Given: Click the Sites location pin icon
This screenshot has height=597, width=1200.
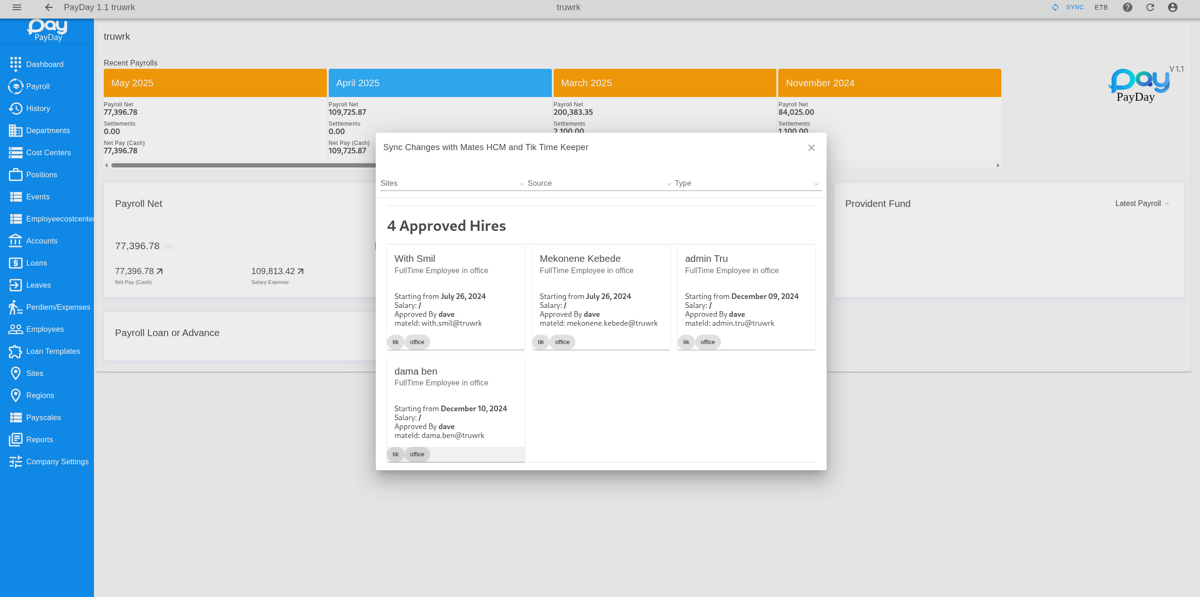Looking at the screenshot, I should click(x=15, y=373).
